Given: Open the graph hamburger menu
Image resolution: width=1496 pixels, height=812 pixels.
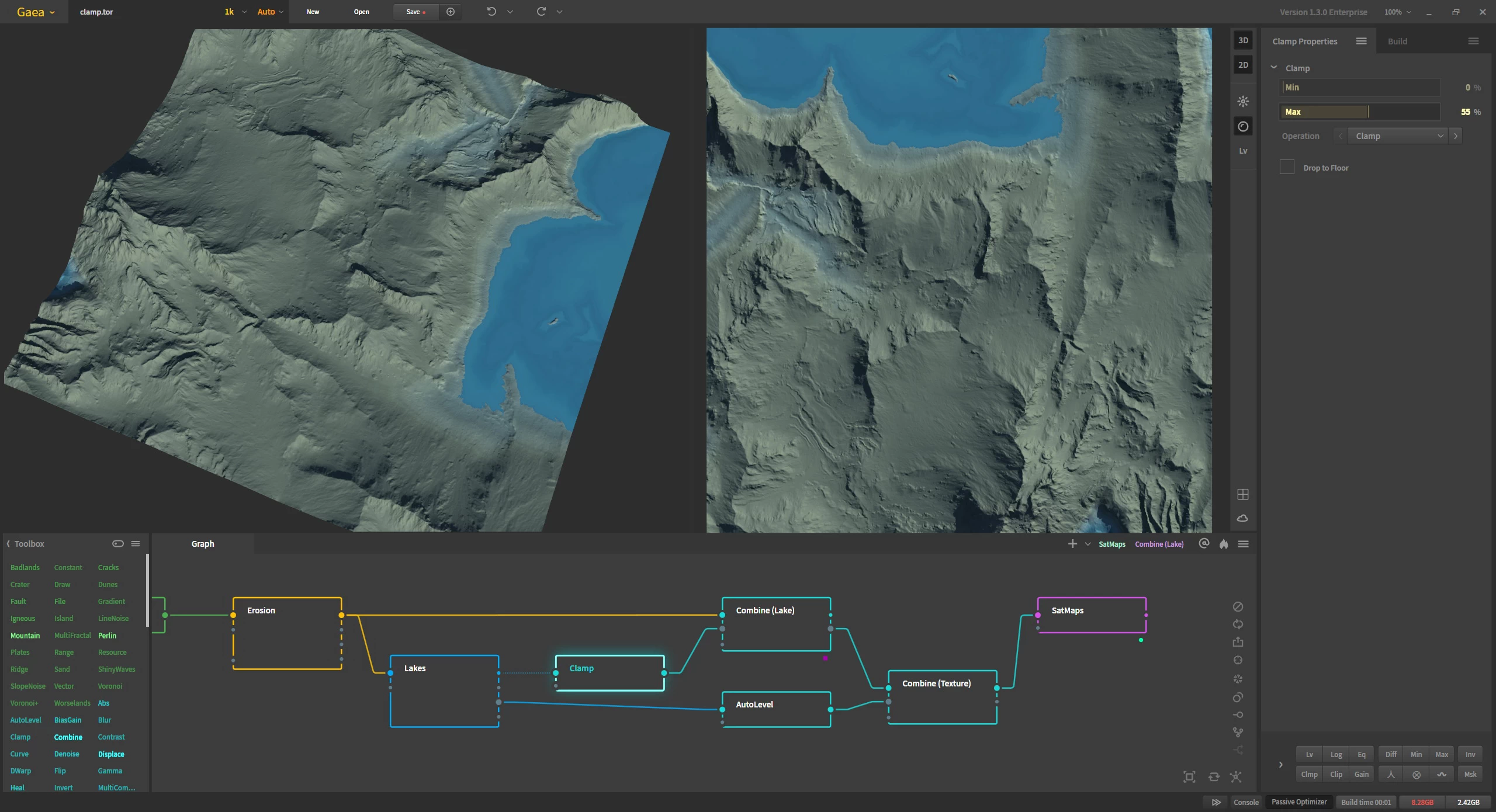Looking at the screenshot, I should click(1244, 544).
